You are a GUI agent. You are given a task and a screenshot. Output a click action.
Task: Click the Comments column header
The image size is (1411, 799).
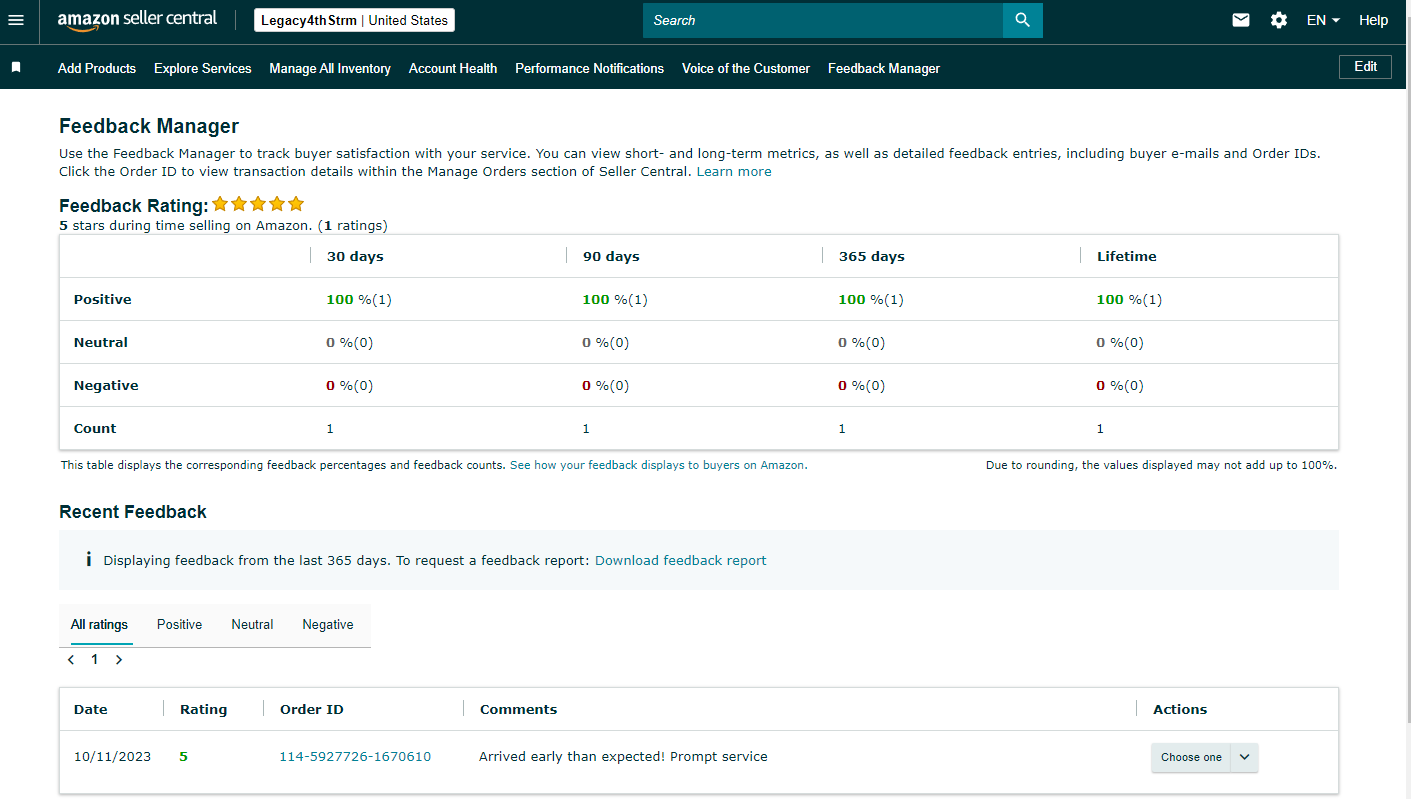pyautogui.click(x=519, y=709)
